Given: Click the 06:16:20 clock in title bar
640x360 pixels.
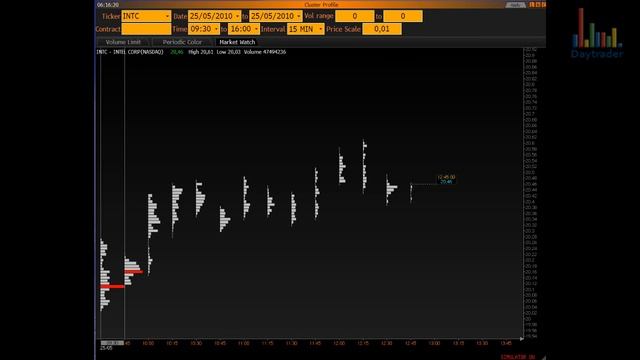Looking at the screenshot, I should coord(108,5).
